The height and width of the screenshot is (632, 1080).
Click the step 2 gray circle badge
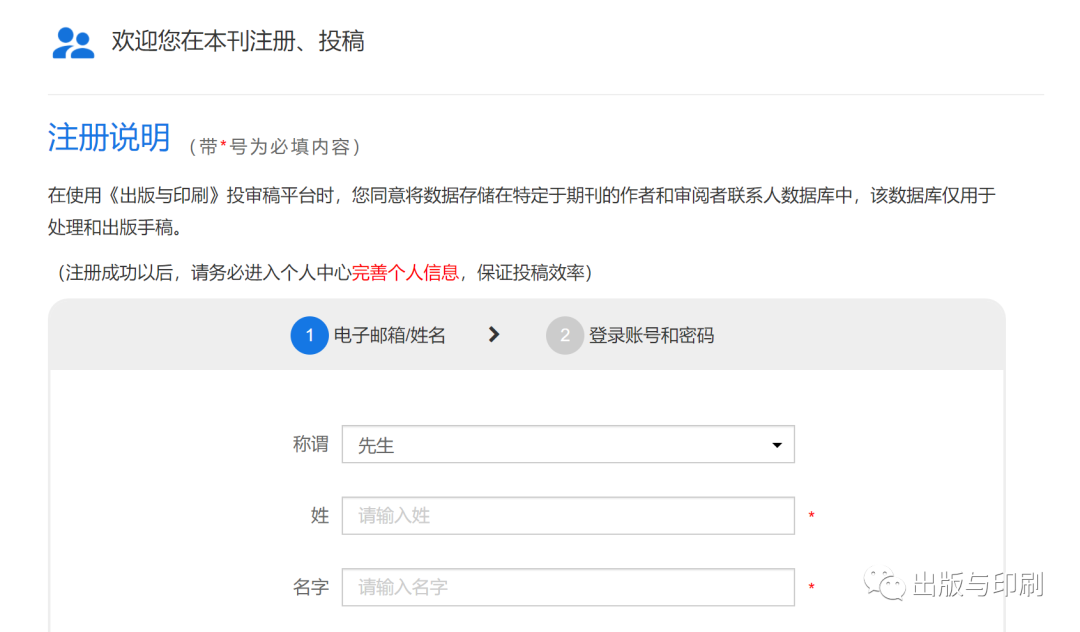(x=565, y=335)
